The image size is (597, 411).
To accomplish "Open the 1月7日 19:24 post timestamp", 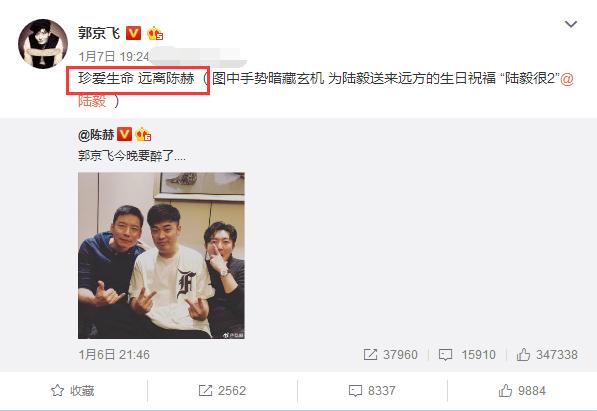I will point(114,57).
